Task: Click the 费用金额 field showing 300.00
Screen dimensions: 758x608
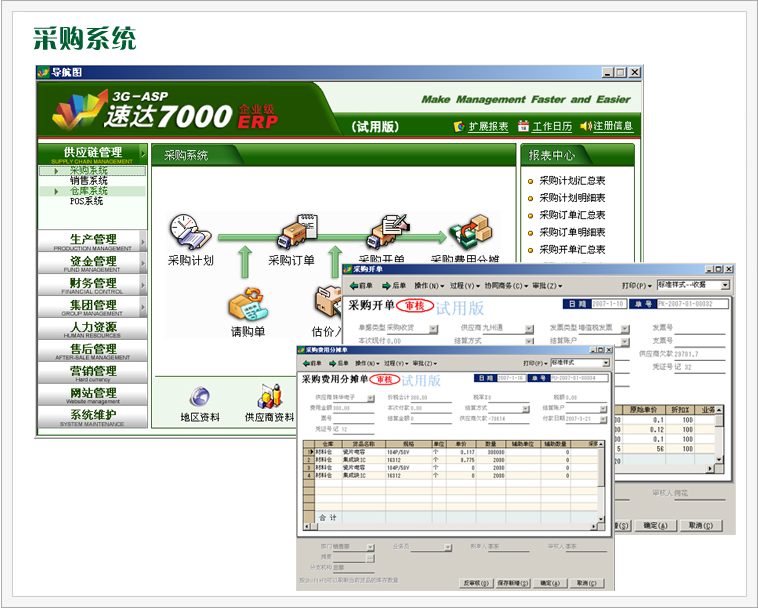Action: point(354,408)
